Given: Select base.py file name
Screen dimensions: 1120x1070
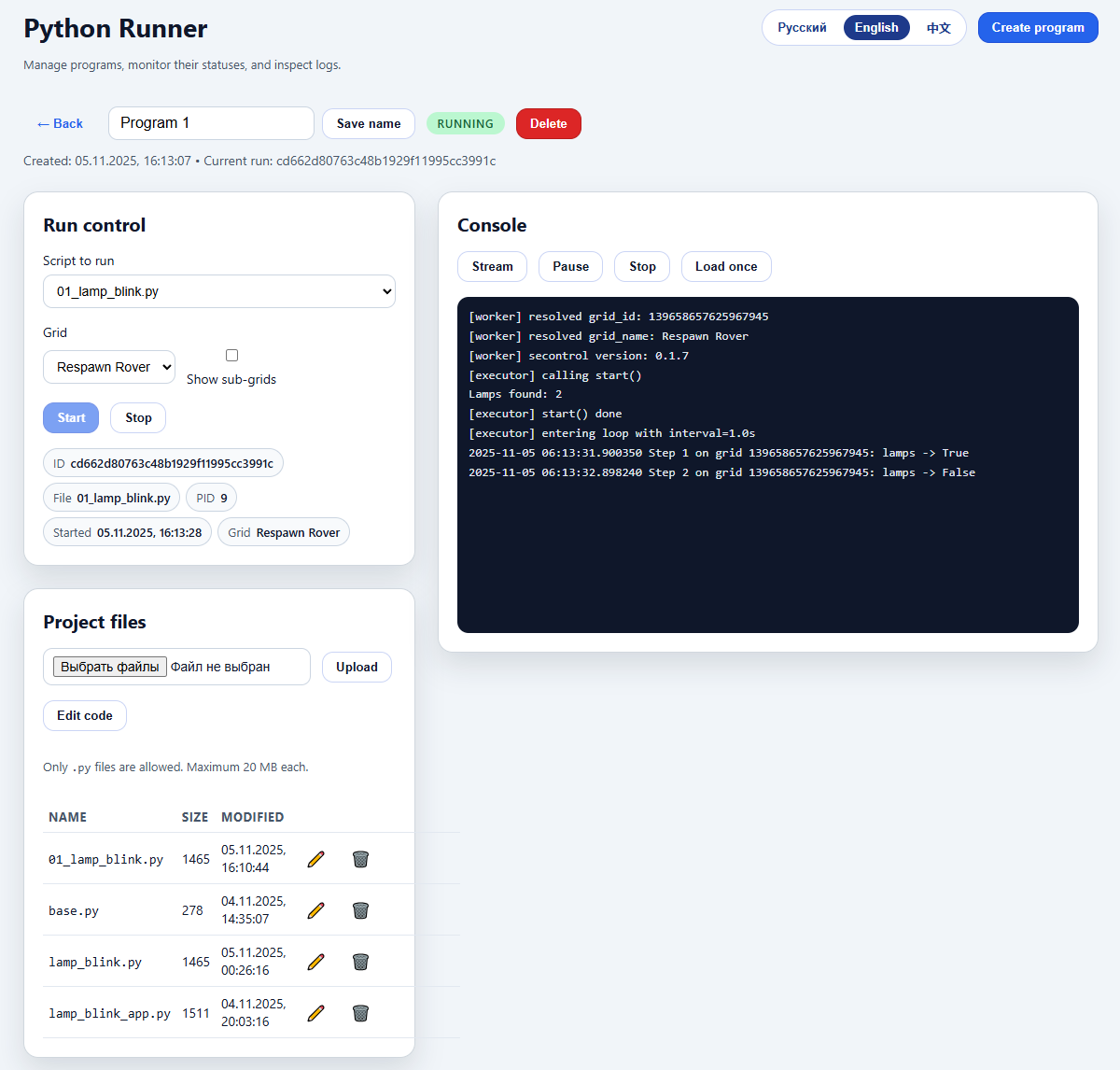Looking at the screenshot, I should (x=74, y=910).
